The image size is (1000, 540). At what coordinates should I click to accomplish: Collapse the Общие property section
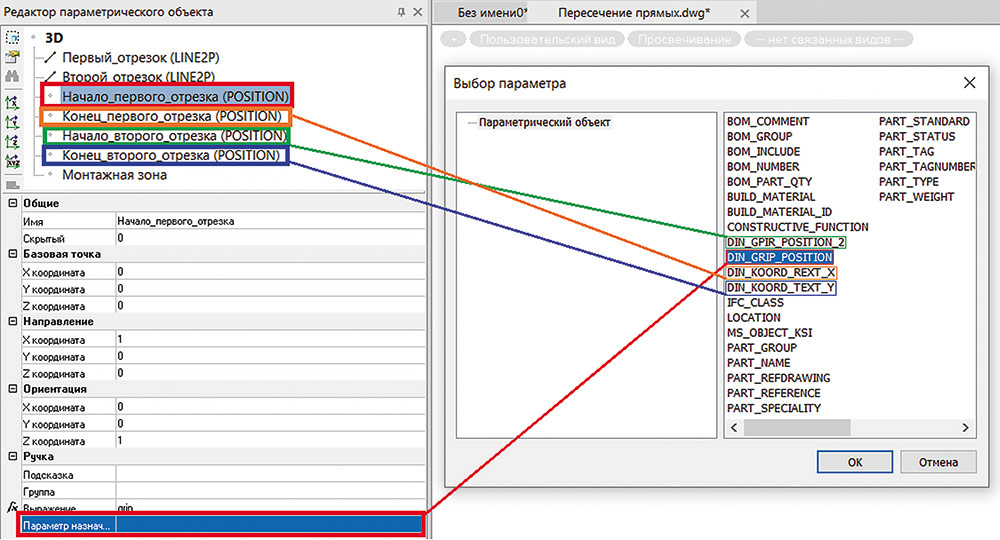click(x=13, y=204)
